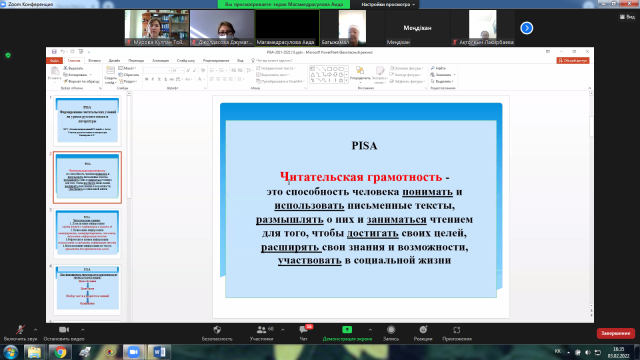Switch to the Insert ribbon tab
The width and height of the screenshot is (640, 360).
[94, 60]
